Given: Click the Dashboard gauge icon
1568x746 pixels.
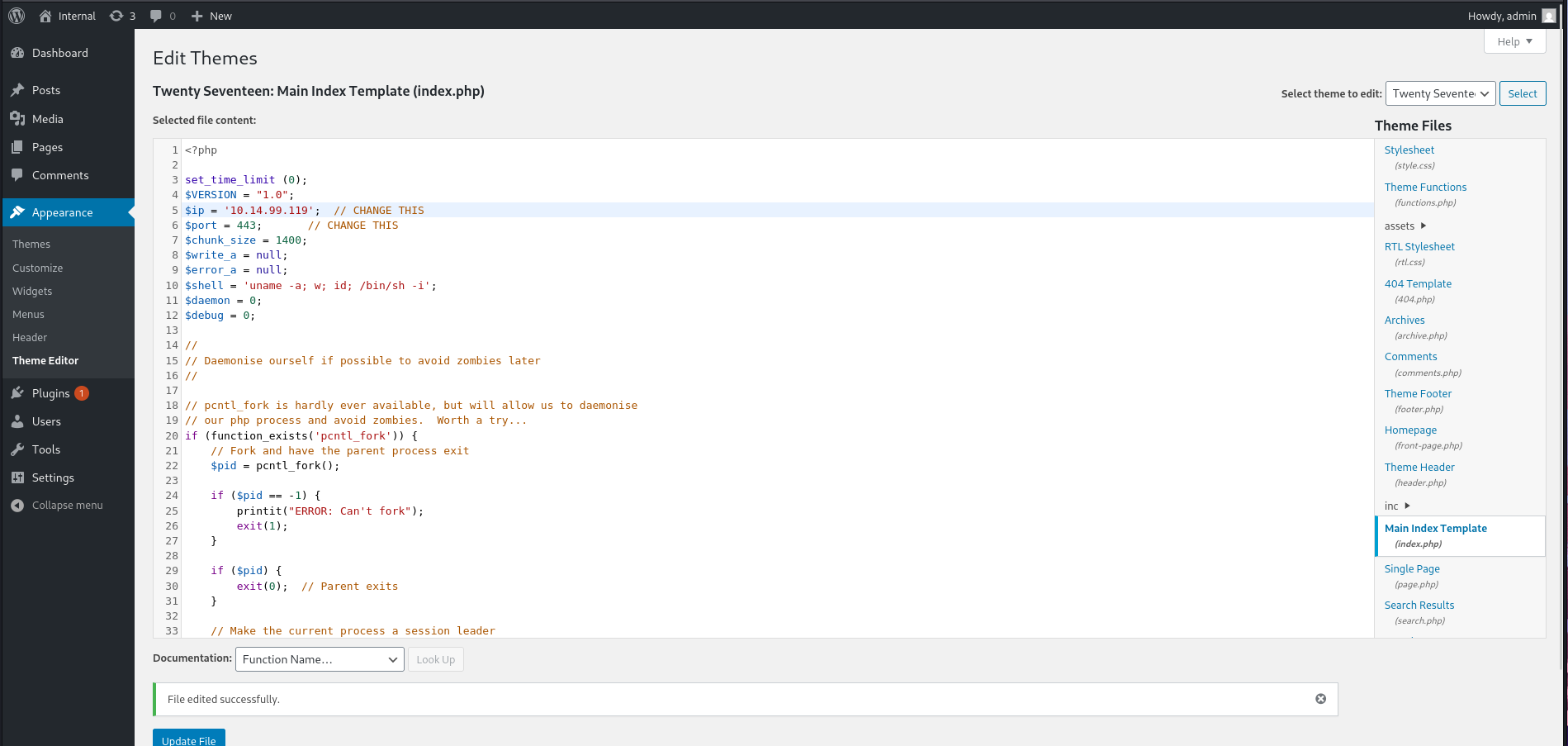Looking at the screenshot, I should [x=17, y=53].
